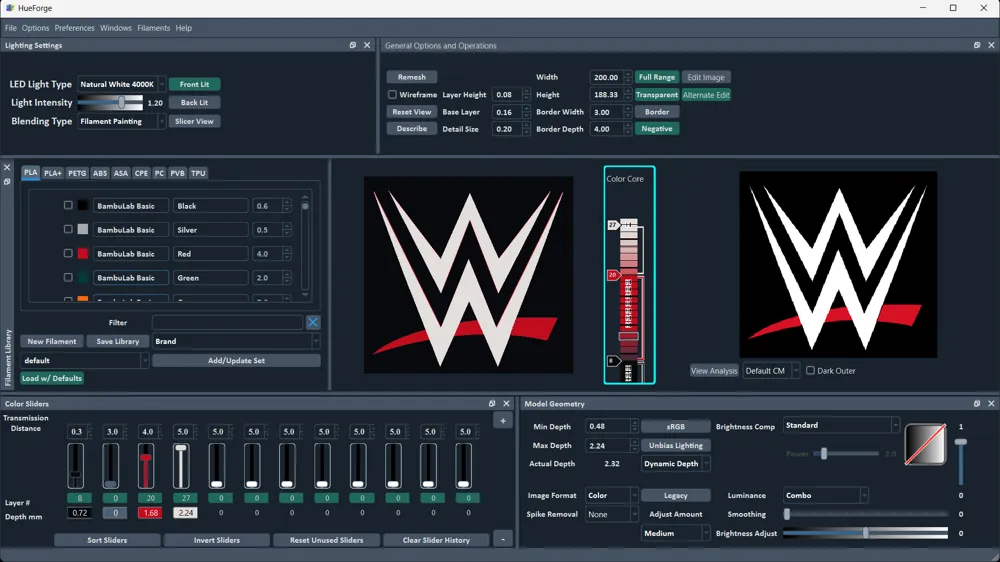Open the Options menu
The height and width of the screenshot is (562, 1000).
(35, 28)
